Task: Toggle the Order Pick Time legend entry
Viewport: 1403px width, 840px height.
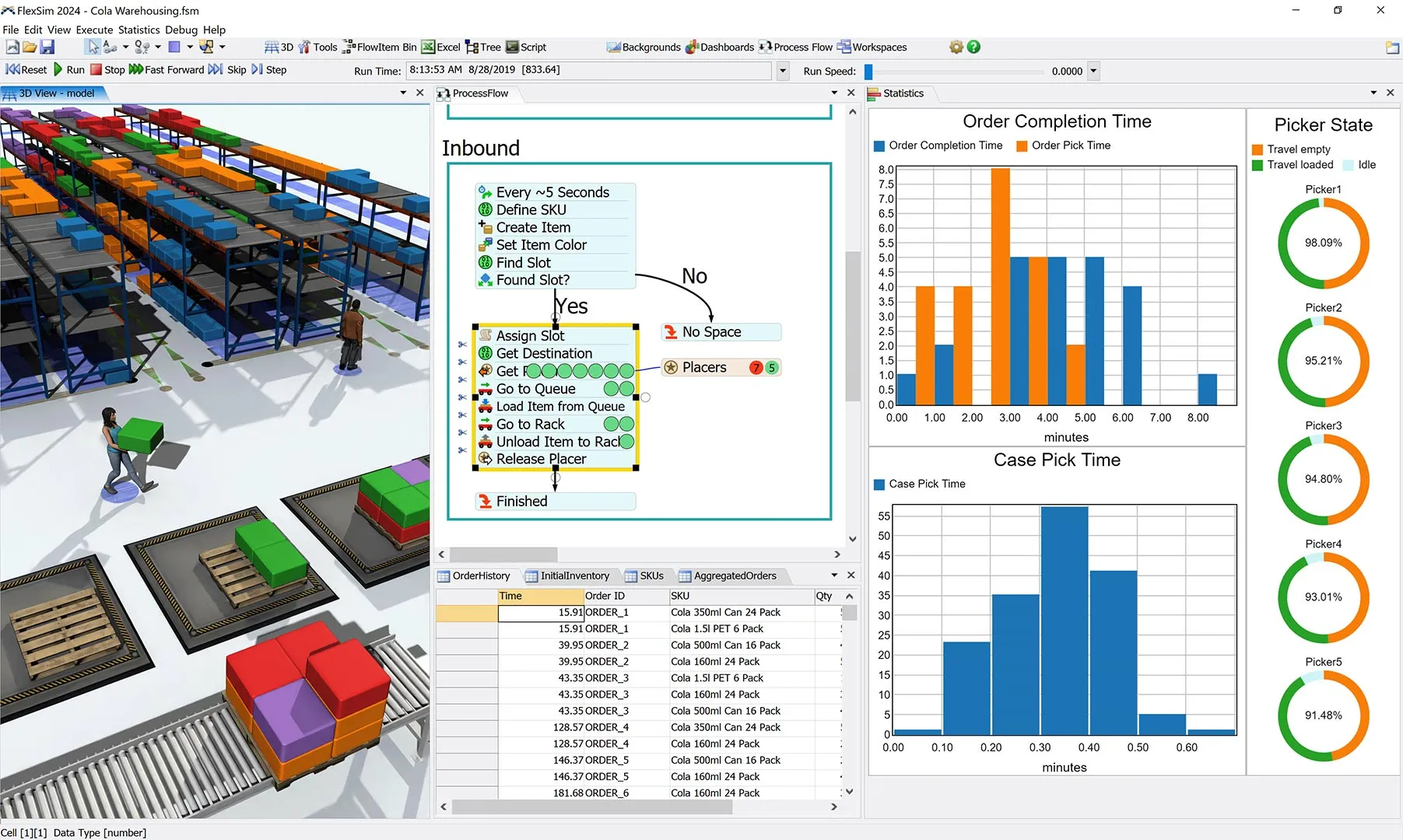Action: [1063, 145]
